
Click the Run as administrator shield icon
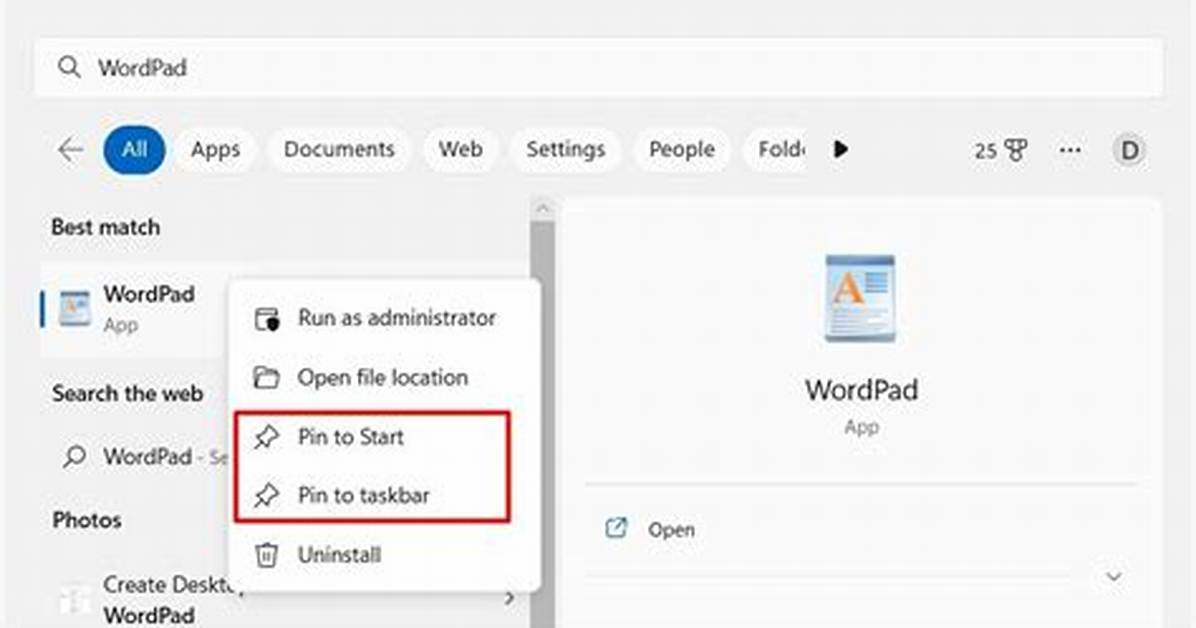point(267,318)
